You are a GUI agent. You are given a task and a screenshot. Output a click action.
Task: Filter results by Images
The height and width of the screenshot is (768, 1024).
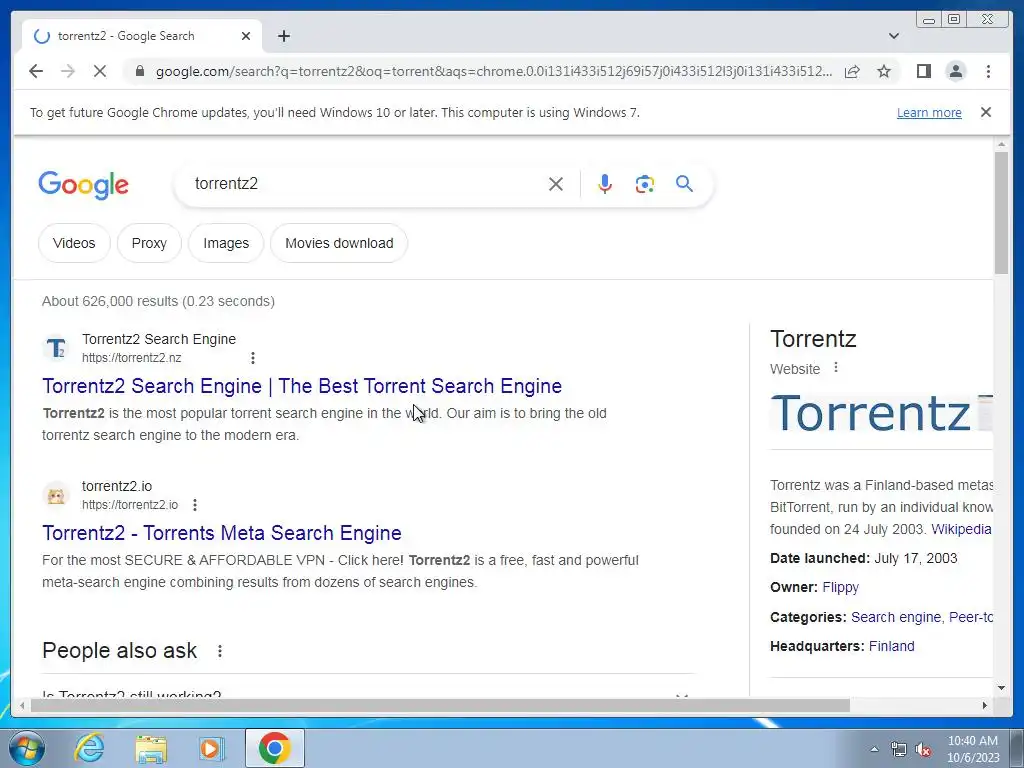(226, 243)
